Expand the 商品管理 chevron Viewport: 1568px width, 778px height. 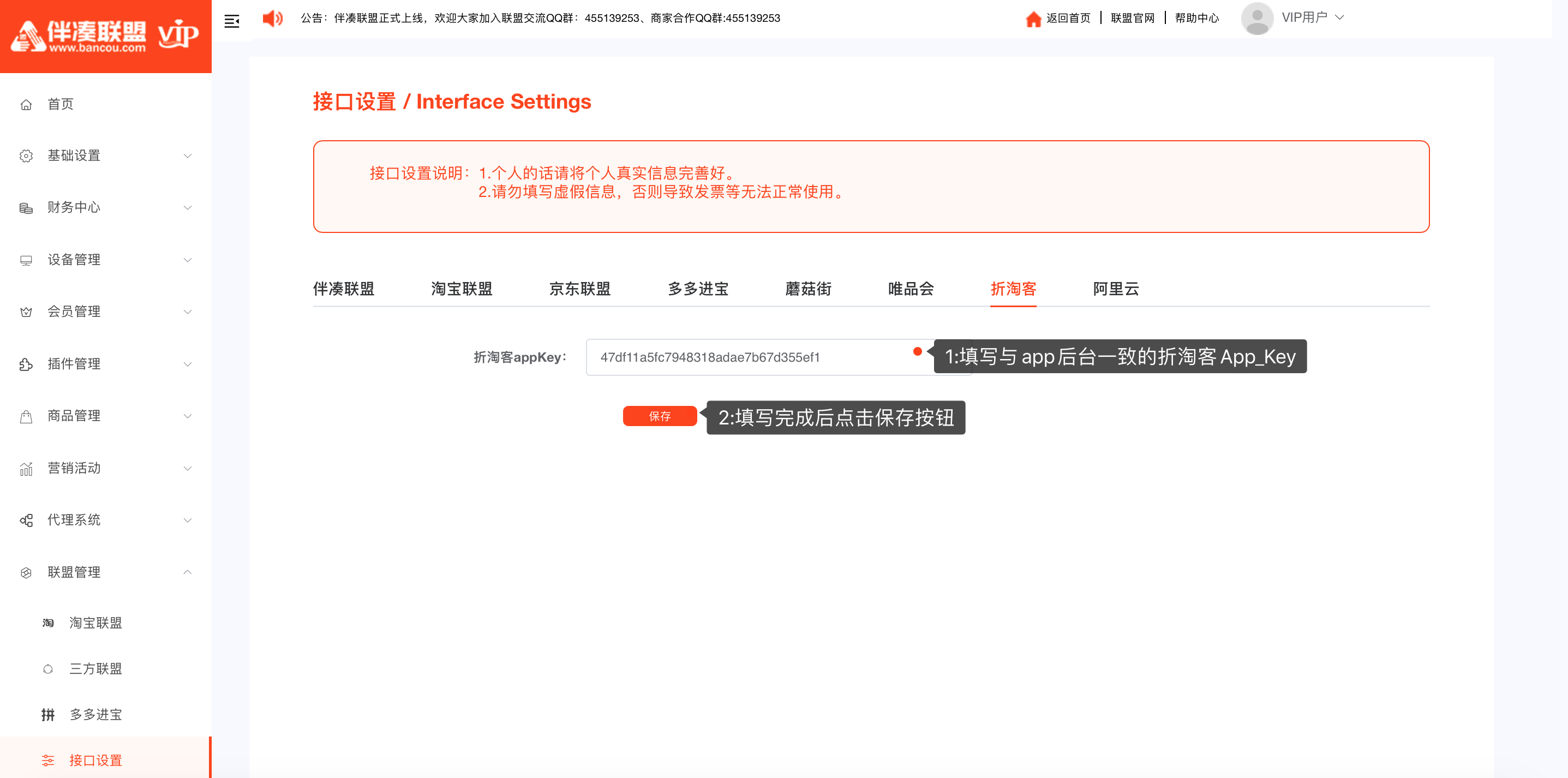pos(188,416)
